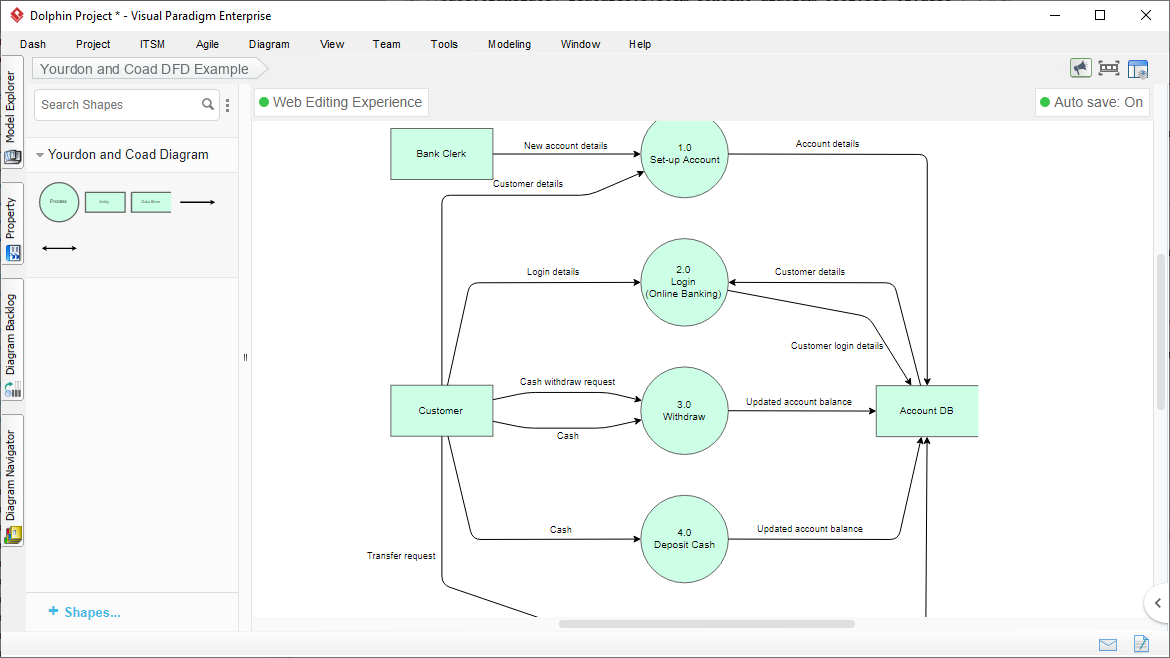The image size is (1170, 658).
Task: Click the search magnifier icon
Action: point(208,104)
